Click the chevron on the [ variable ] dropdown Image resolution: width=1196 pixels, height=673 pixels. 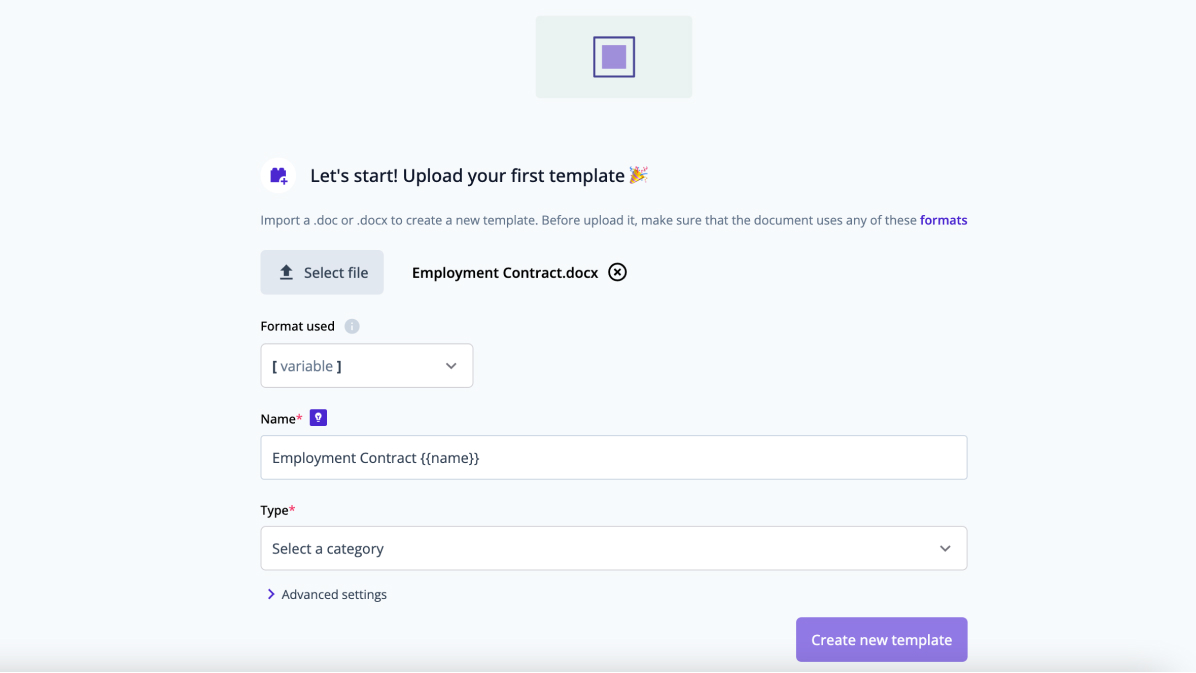450,365
